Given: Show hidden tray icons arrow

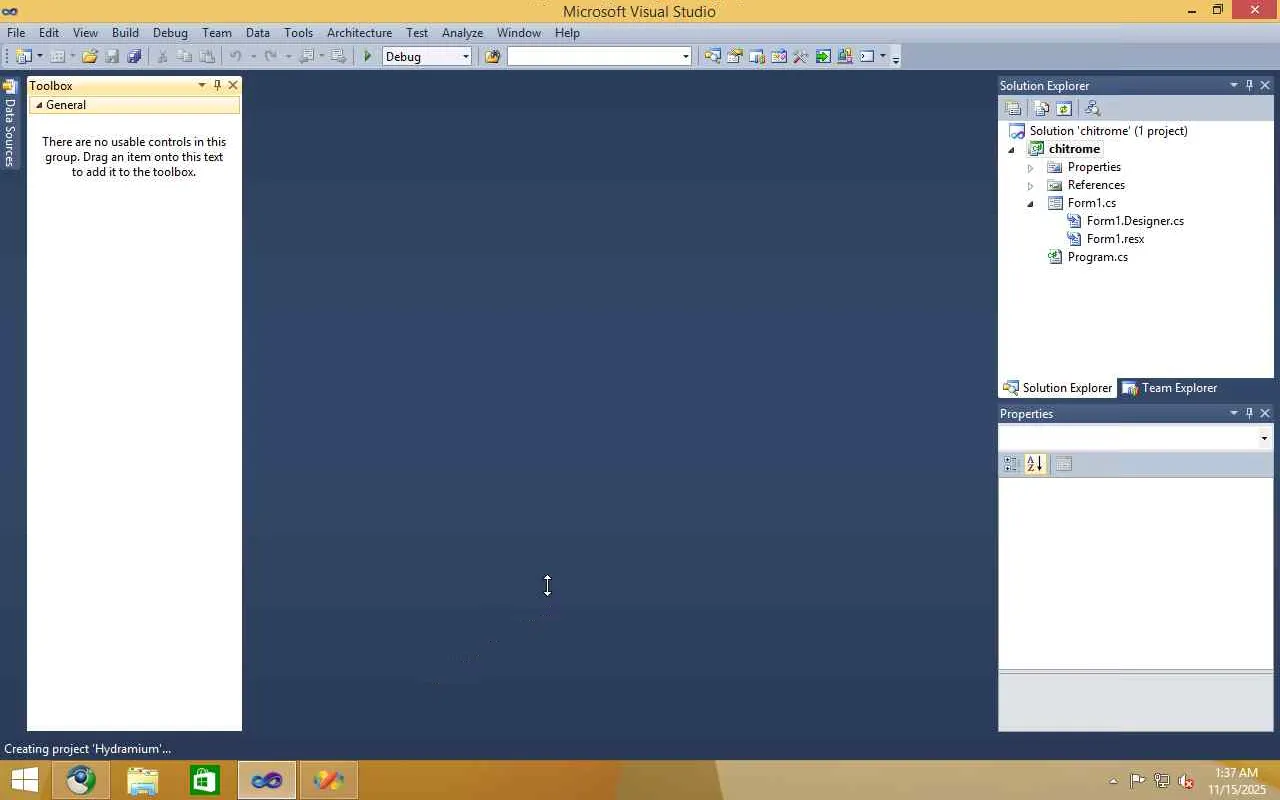Looking at the screenshot, I should (x=1113, y=781).
